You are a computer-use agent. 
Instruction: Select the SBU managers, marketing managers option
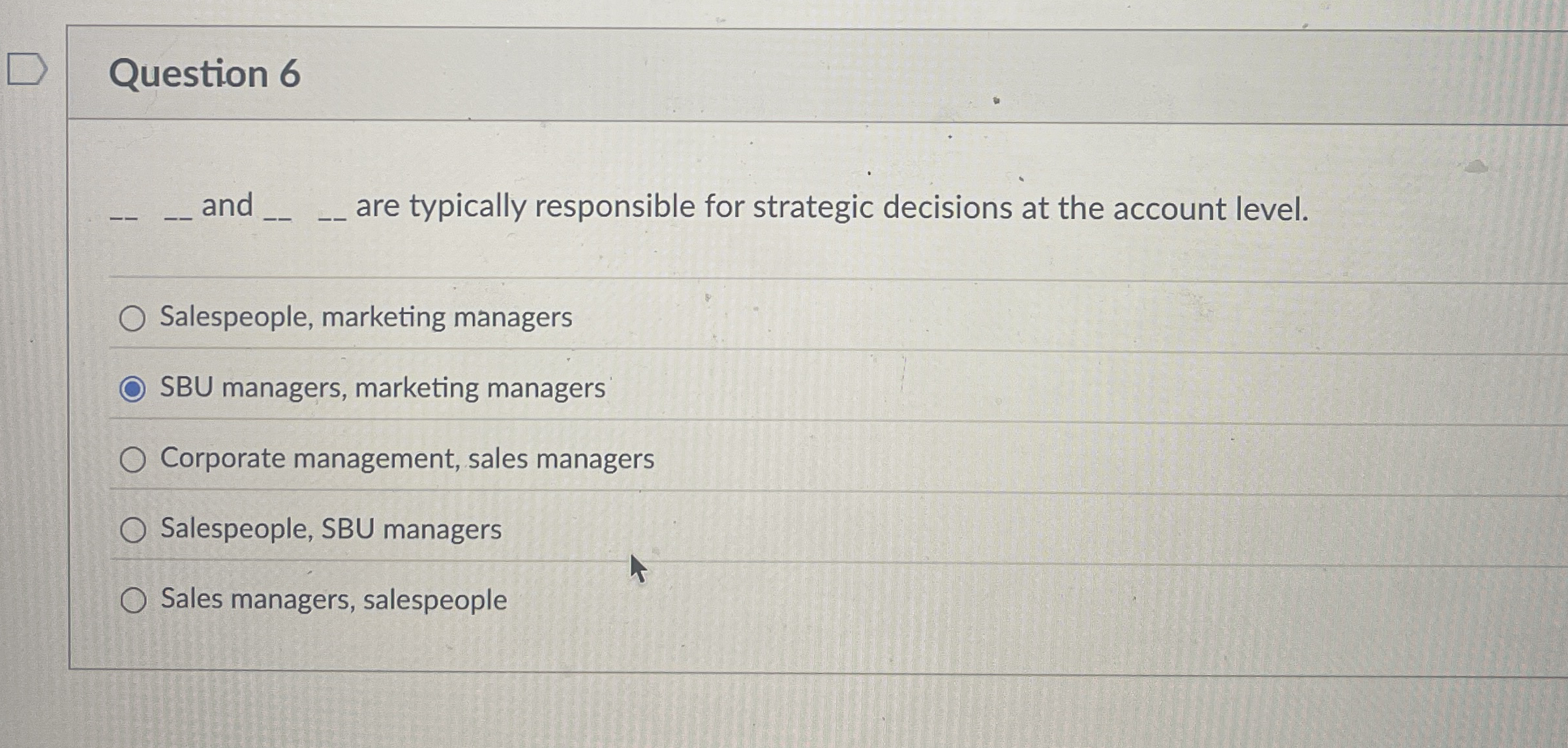[134, 387]
